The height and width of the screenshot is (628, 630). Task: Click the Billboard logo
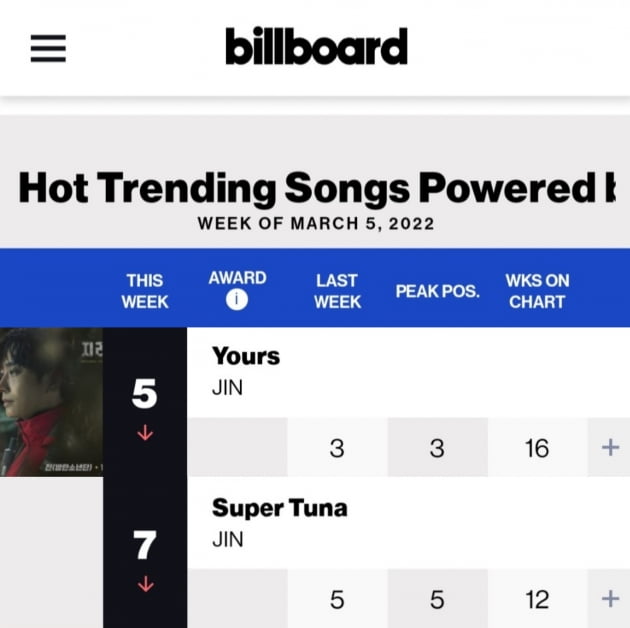click(x=317, y=46)
